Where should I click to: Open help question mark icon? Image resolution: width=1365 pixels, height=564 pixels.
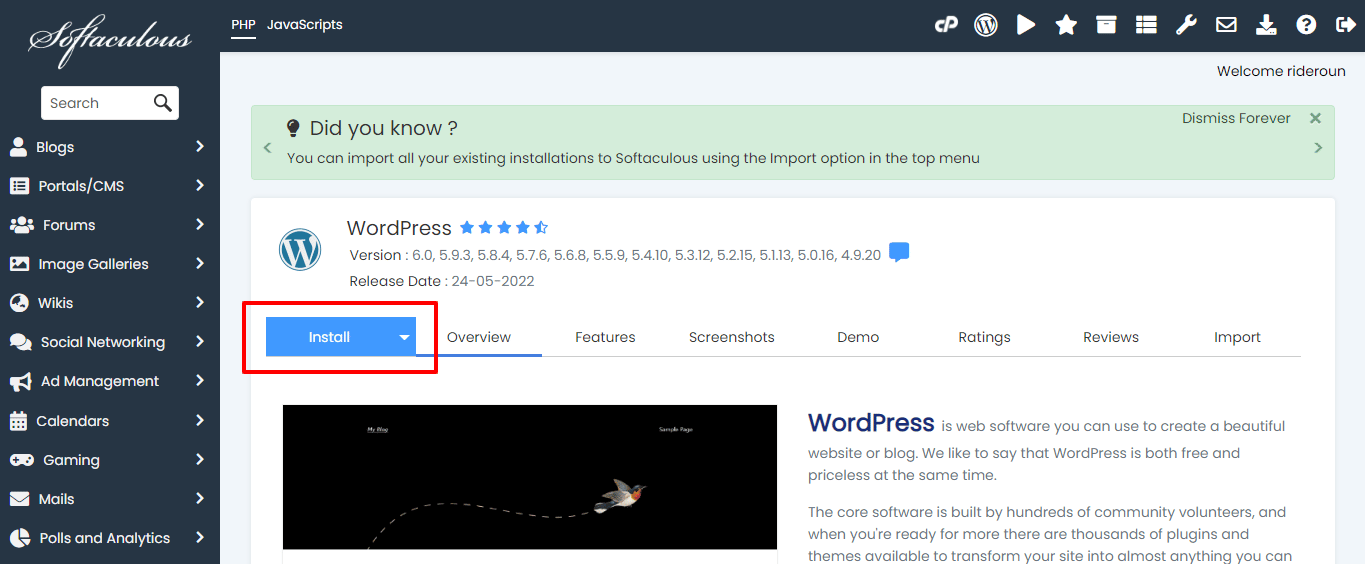click(x=1306, y=25)
